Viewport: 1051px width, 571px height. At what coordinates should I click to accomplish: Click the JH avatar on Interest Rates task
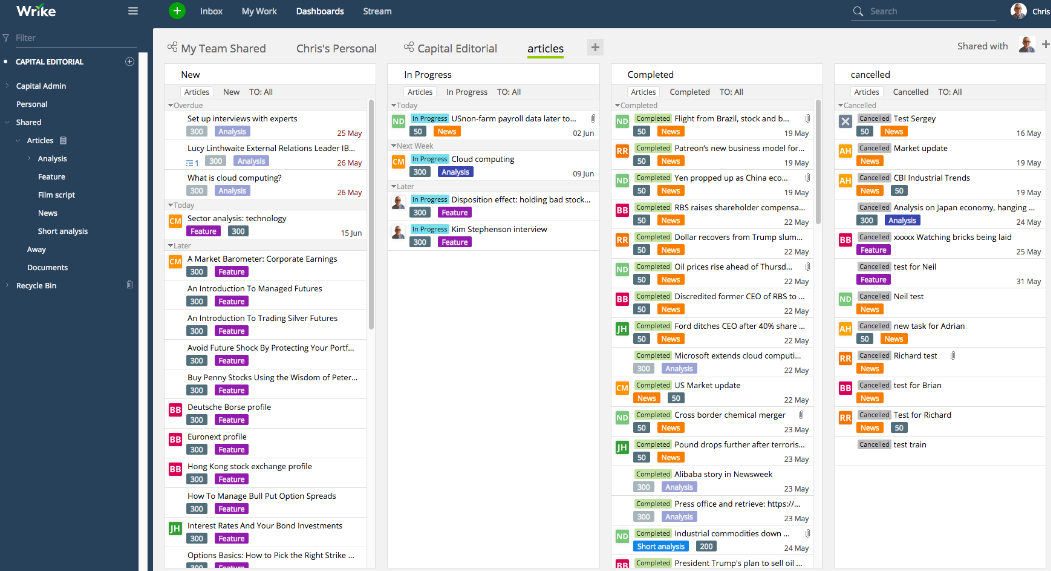point(175,528)
